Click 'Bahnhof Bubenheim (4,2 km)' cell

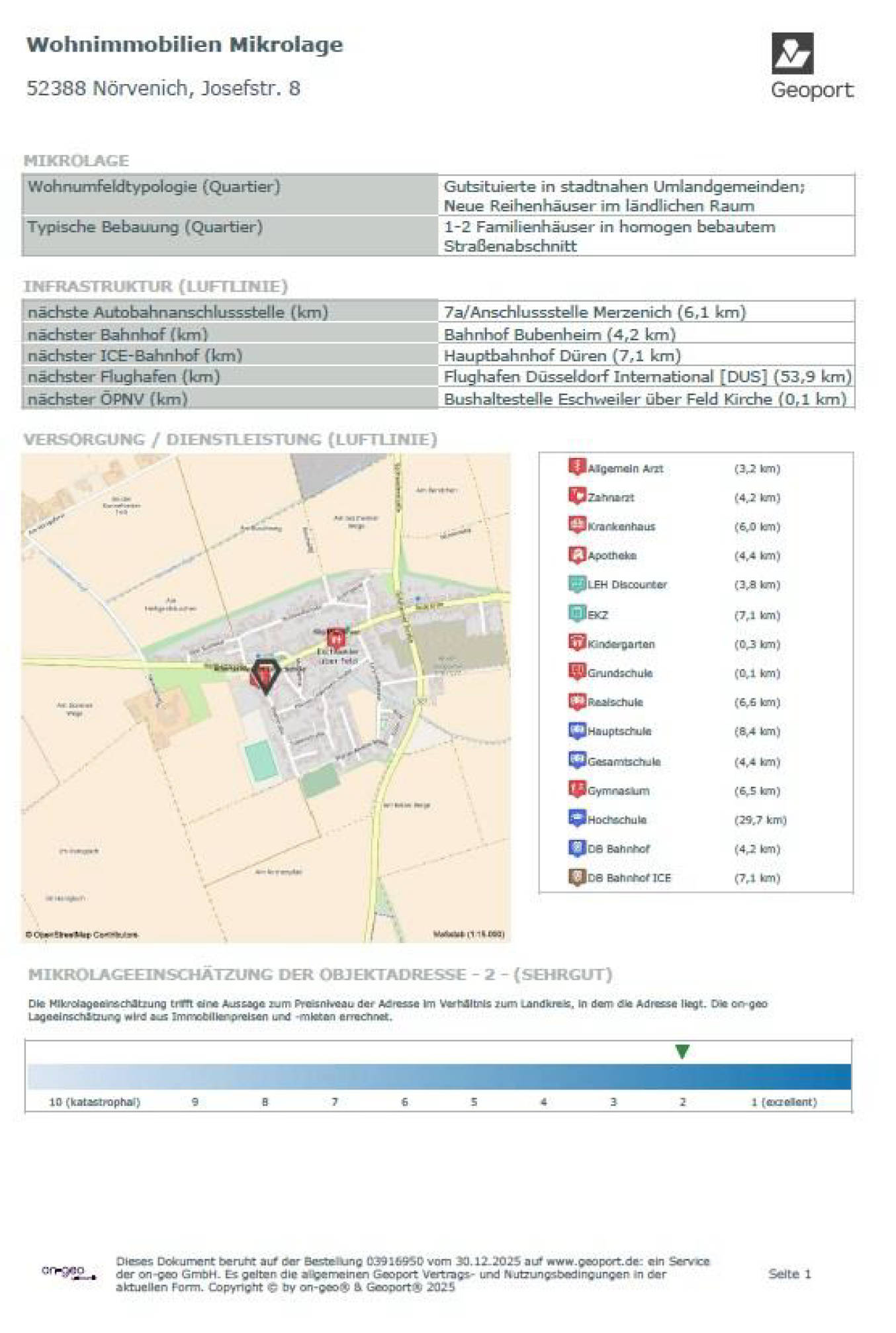(x=646, y=334)
